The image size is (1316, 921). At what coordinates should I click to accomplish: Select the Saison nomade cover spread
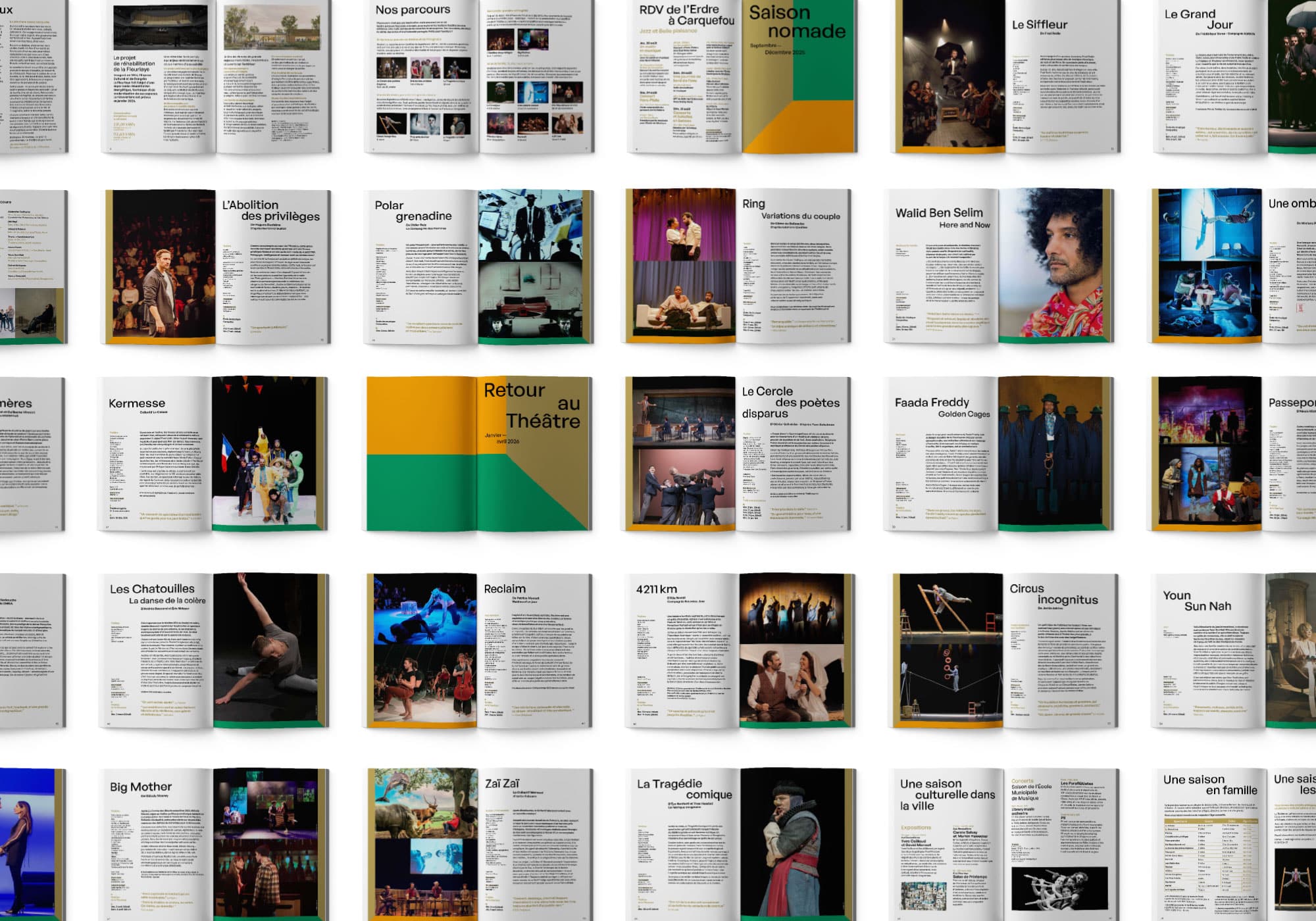pyautogui.click(x=799, y=76)
